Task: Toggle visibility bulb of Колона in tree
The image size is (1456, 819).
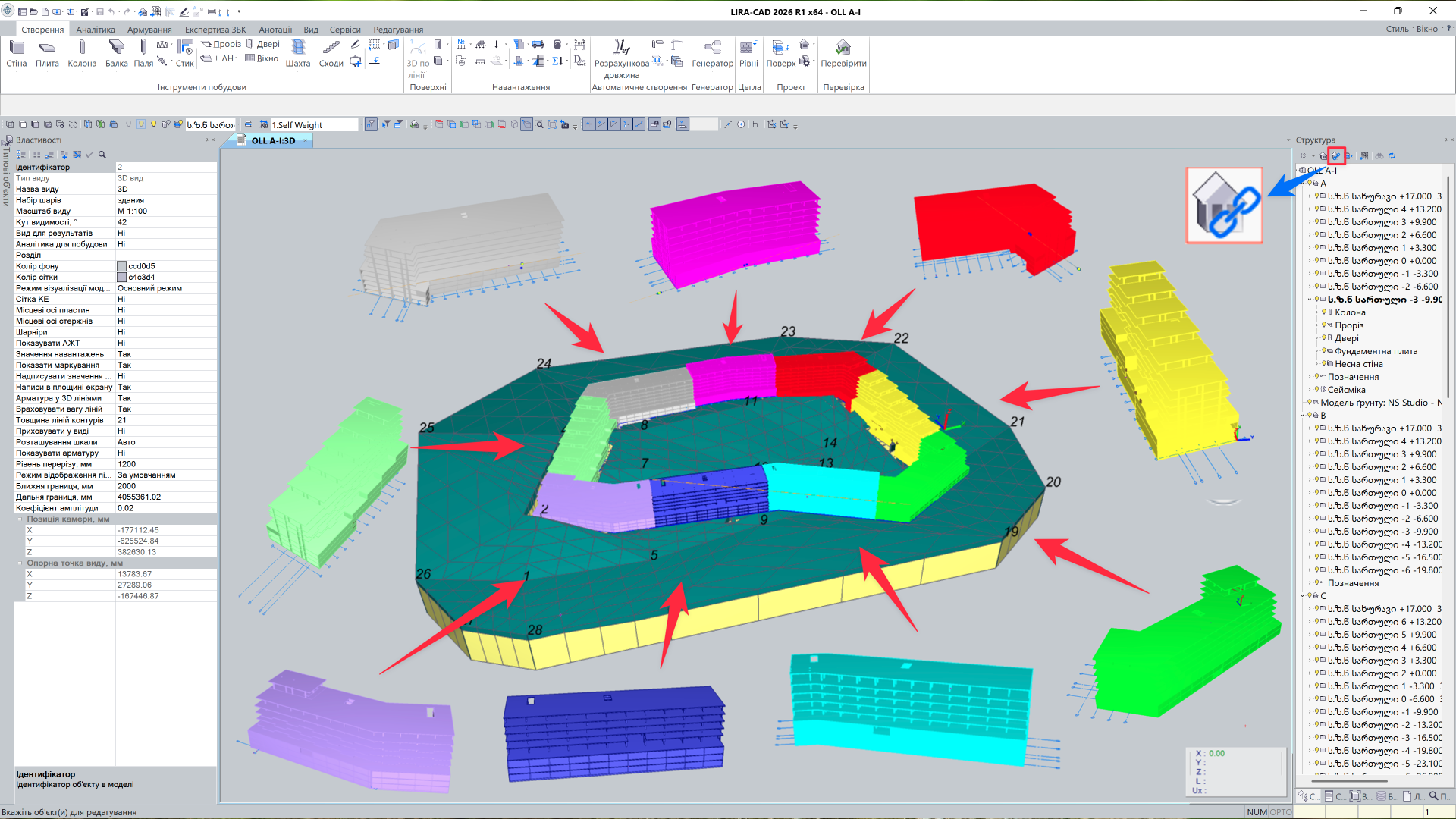Action: click(x=1324, y=312)
